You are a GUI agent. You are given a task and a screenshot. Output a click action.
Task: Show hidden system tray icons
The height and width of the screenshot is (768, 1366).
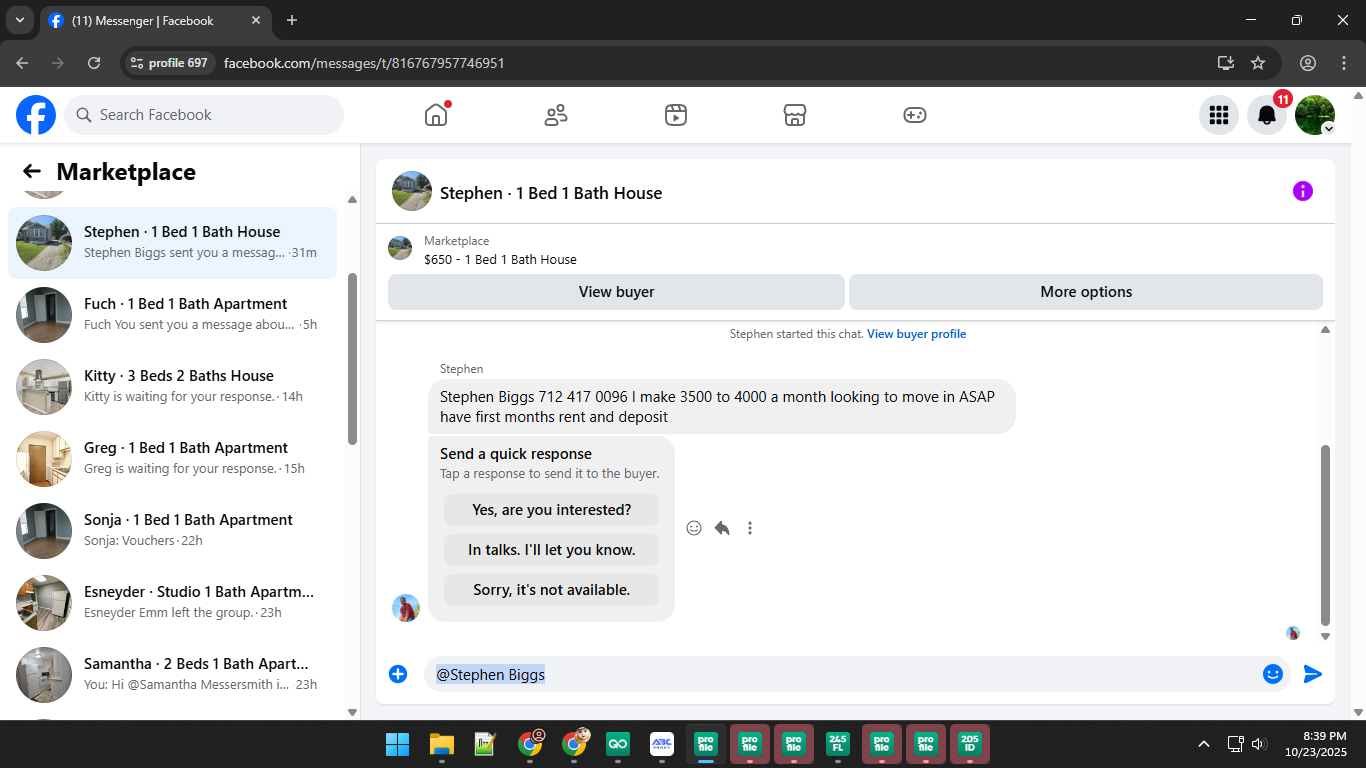(x=1204, y=744)
